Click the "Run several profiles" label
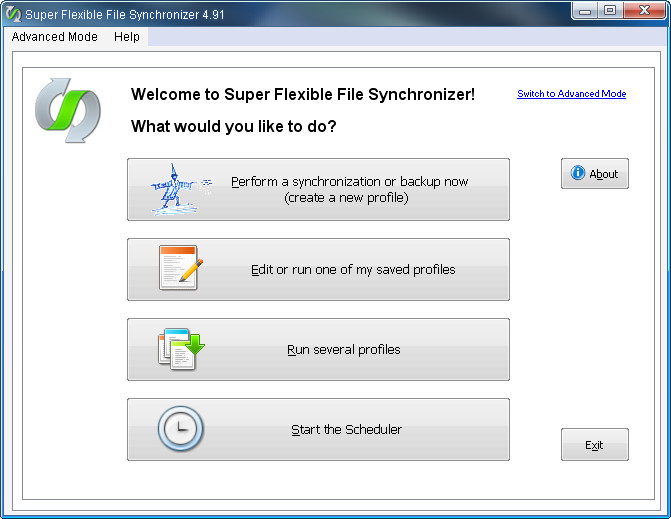The height and width of the screenshot is (519, 671). click(344, 350)
